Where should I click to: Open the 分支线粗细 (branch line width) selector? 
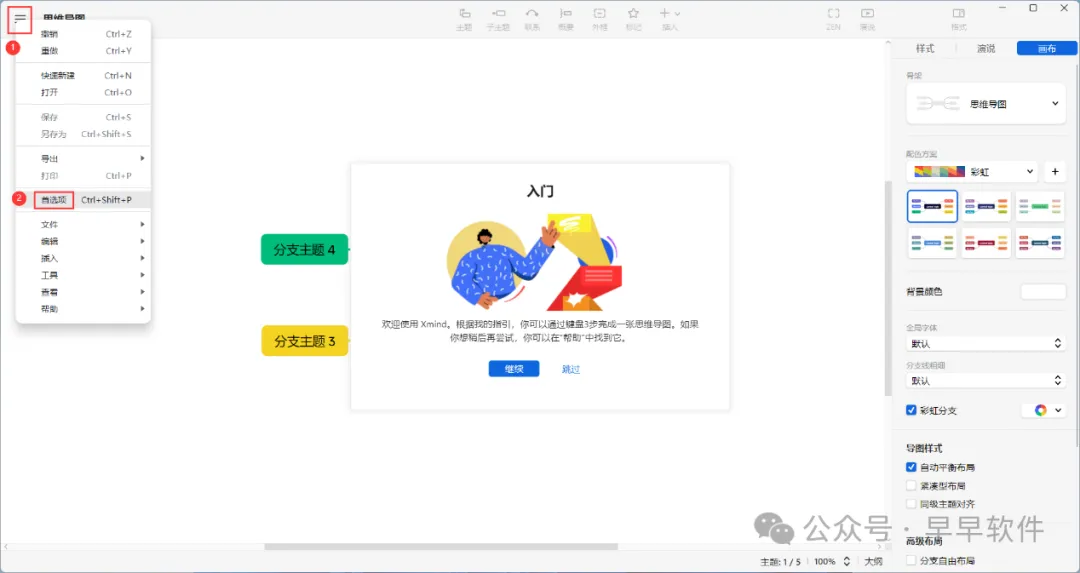click(986, 380)
